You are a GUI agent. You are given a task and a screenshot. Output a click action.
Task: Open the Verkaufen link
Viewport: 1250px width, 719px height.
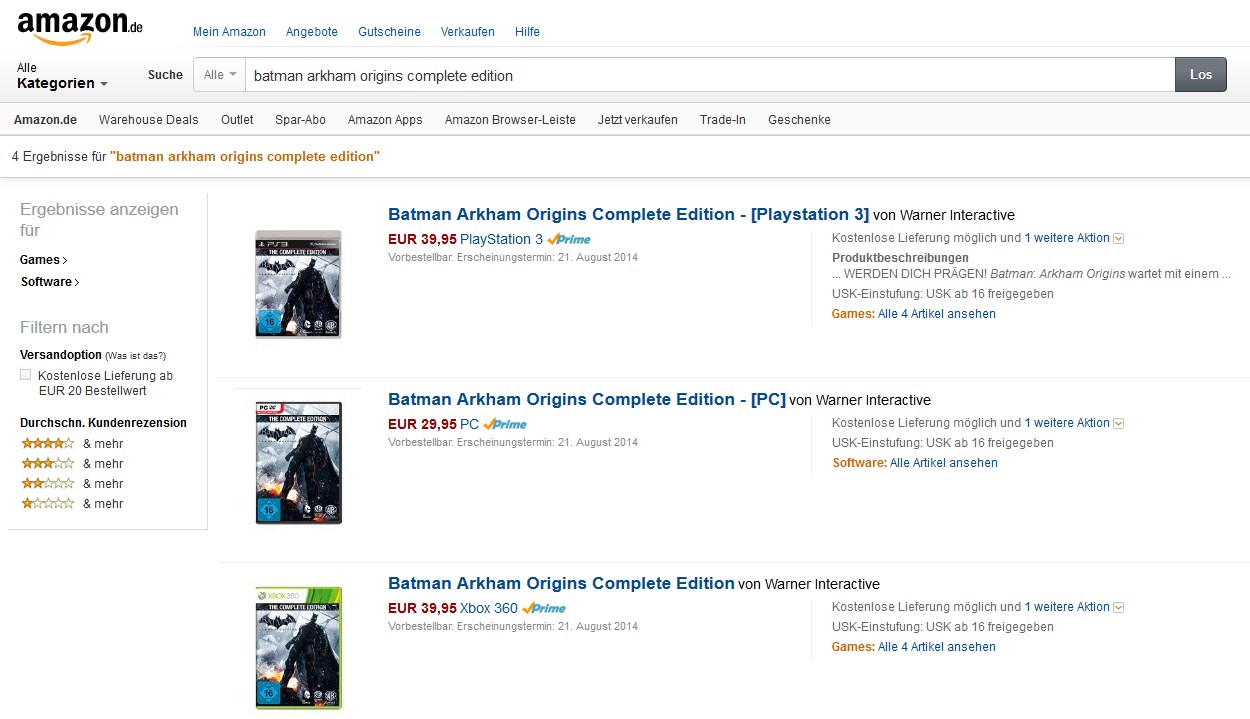tap(468, 32)
